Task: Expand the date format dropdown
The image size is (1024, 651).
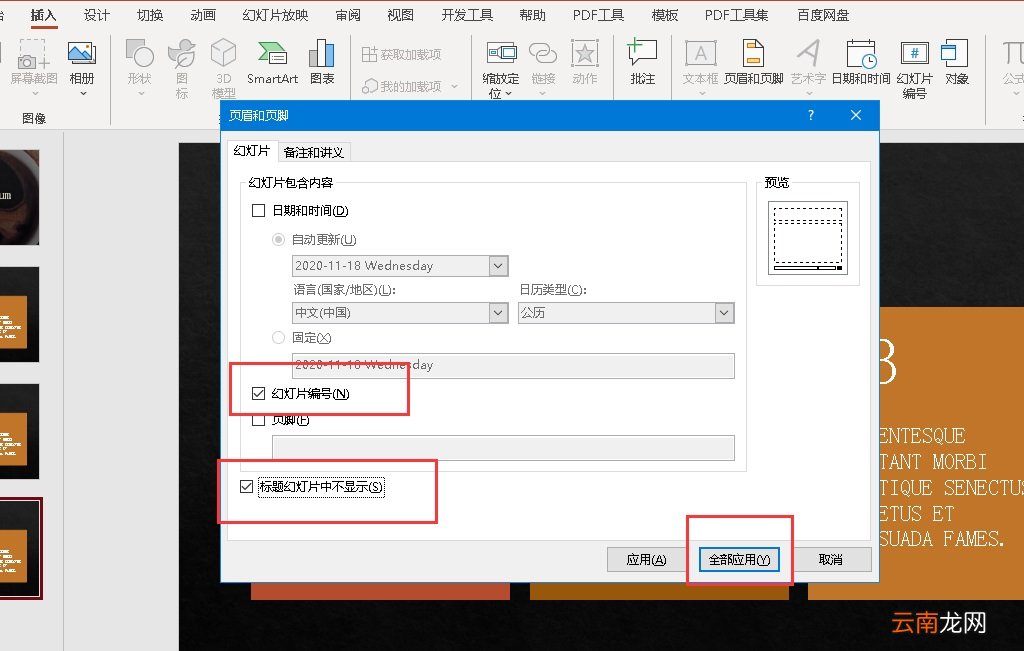Action: click(x=498, y=266)
